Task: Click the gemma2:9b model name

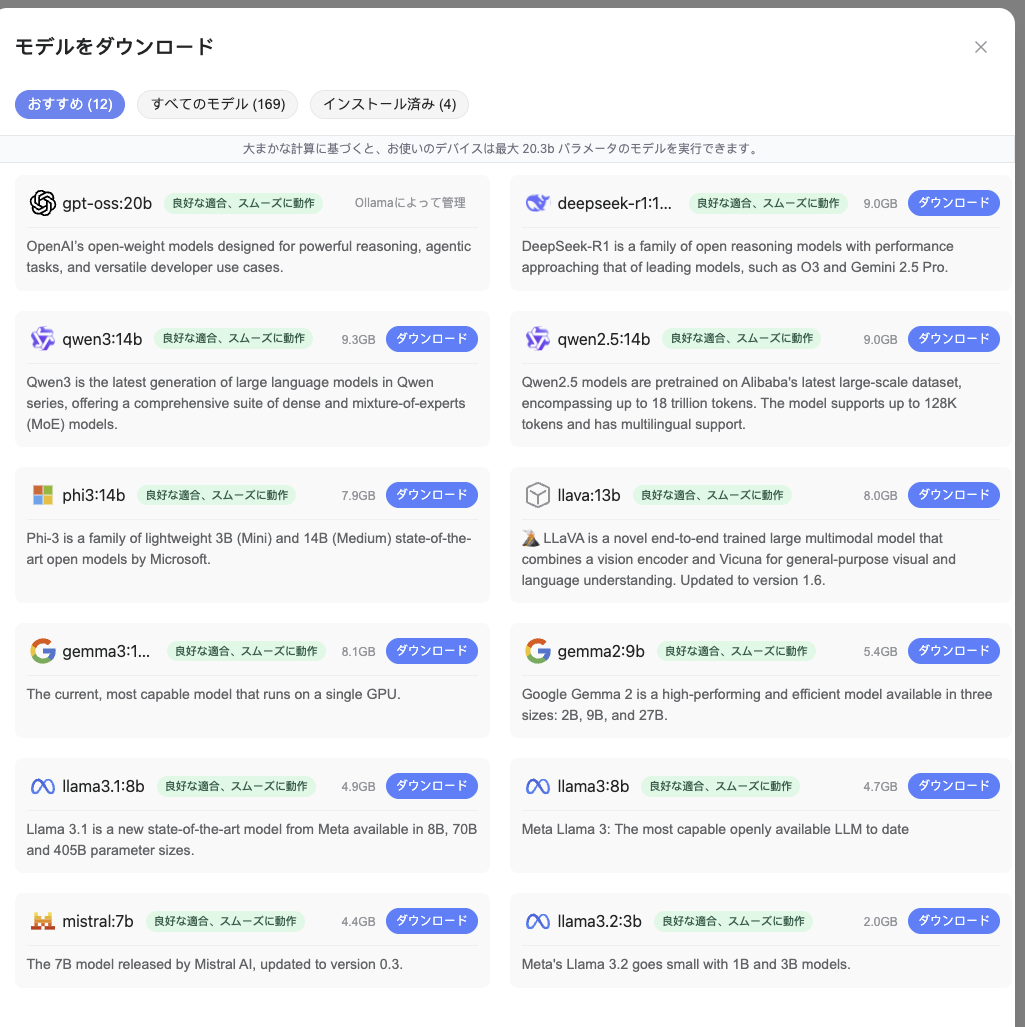Action: (601, 651)
